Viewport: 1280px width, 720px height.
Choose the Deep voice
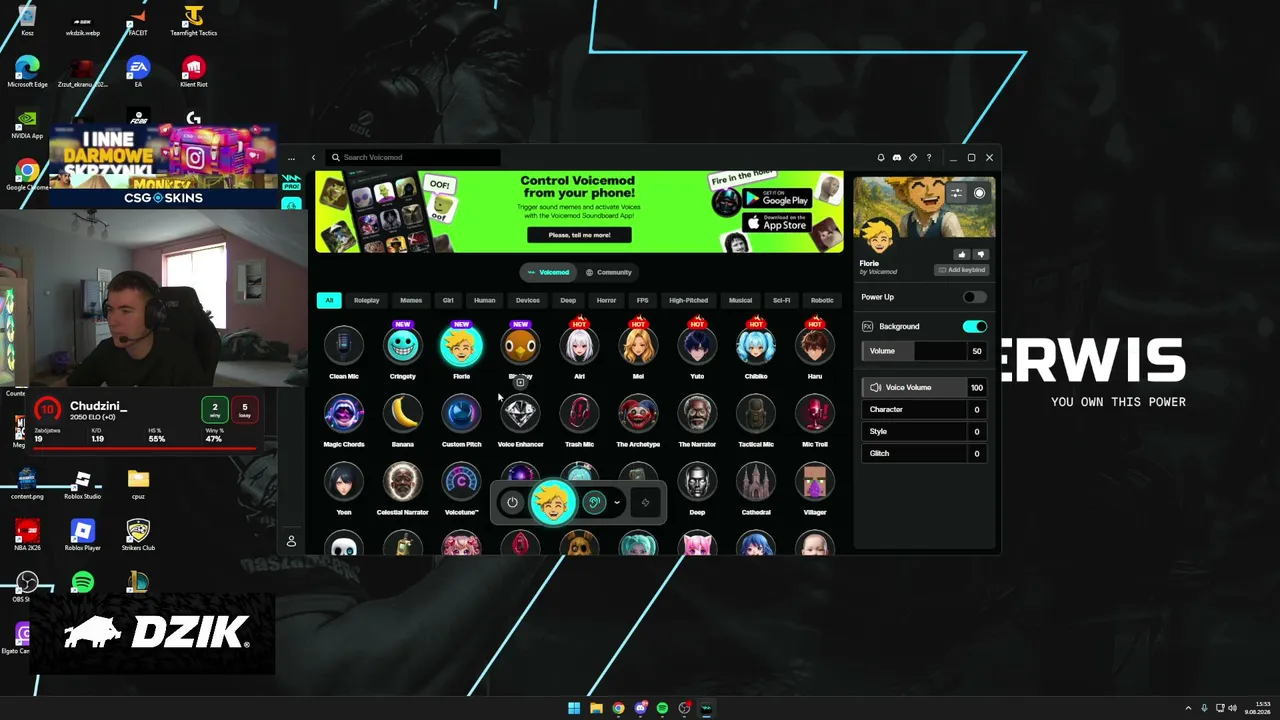pyautogui.click(x=697, y=482)
